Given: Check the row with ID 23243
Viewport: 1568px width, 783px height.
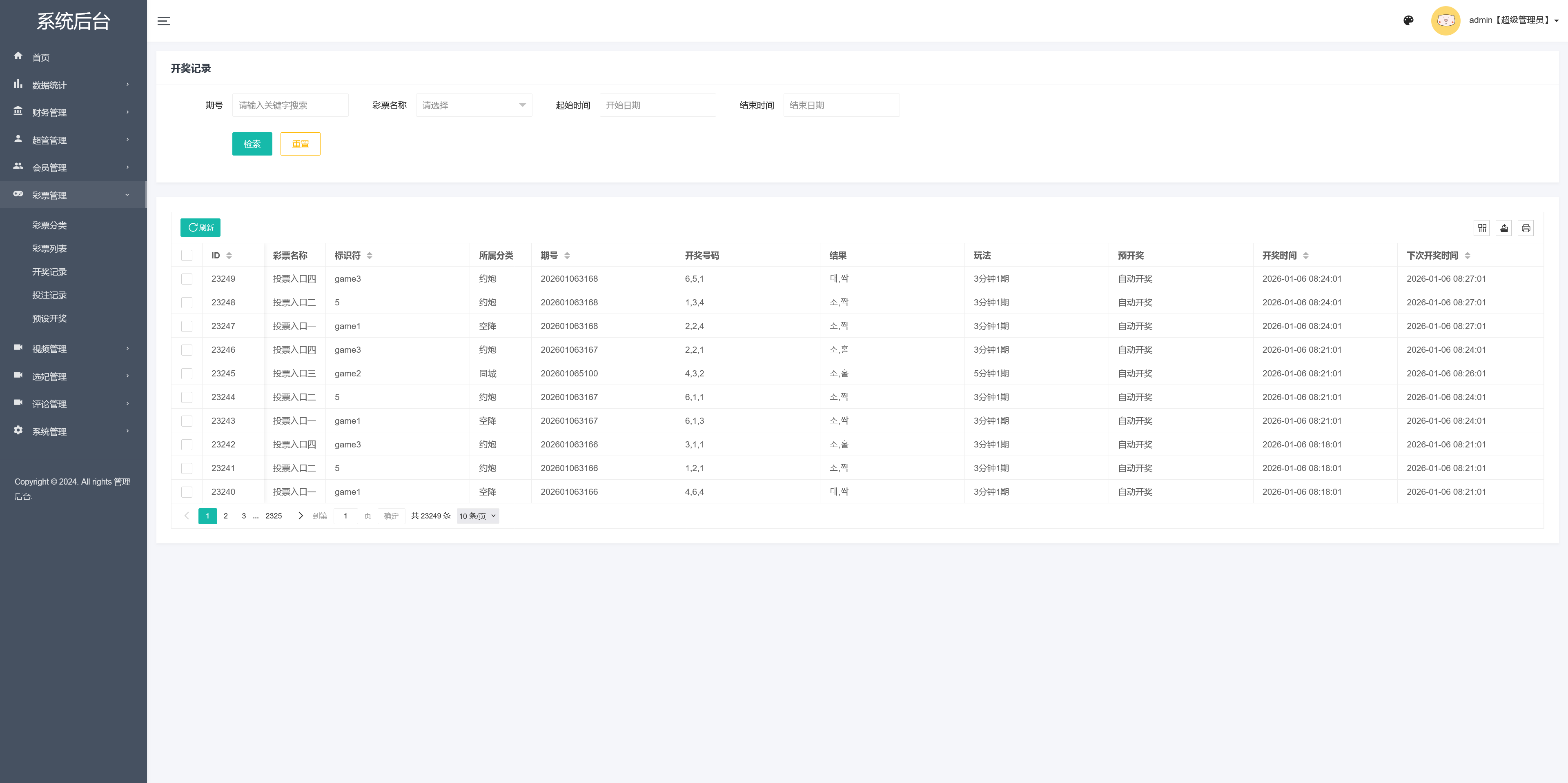Looking at the screenshot, I should [187, 422].
